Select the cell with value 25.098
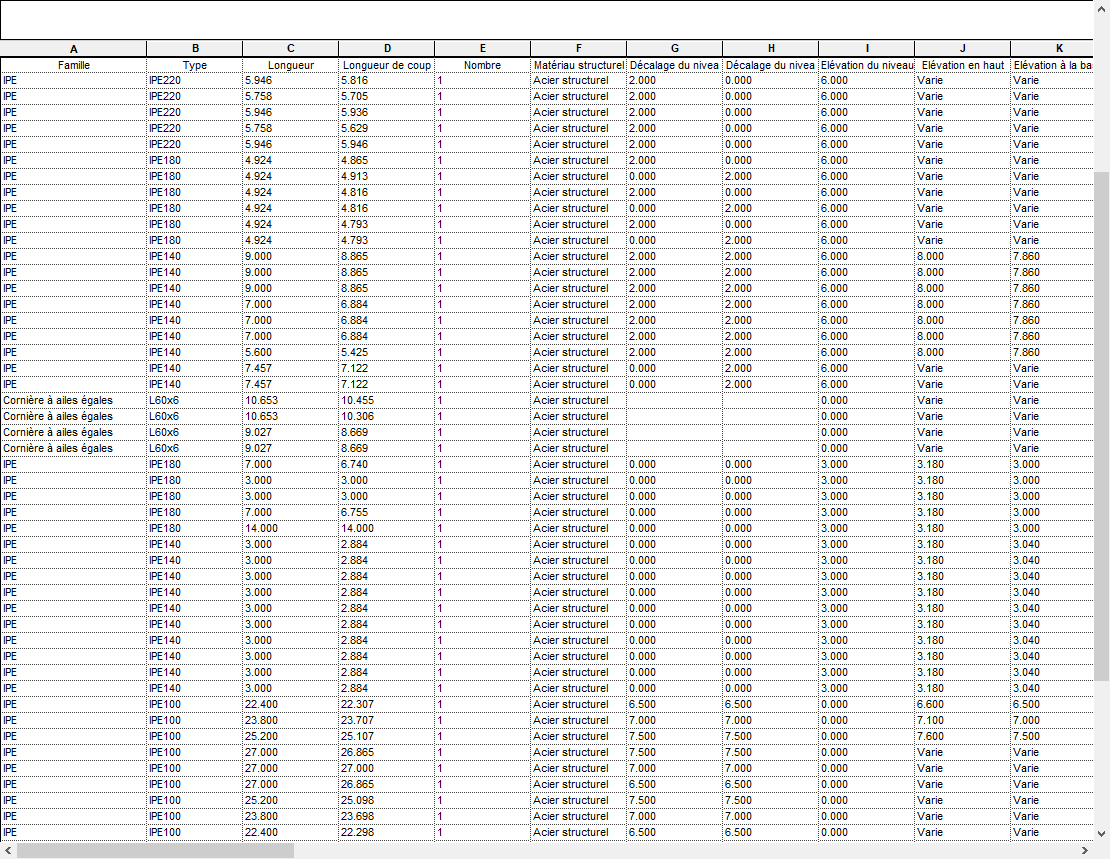The height and width of the screenshot is (859, 1110). (x=386, y=800)
